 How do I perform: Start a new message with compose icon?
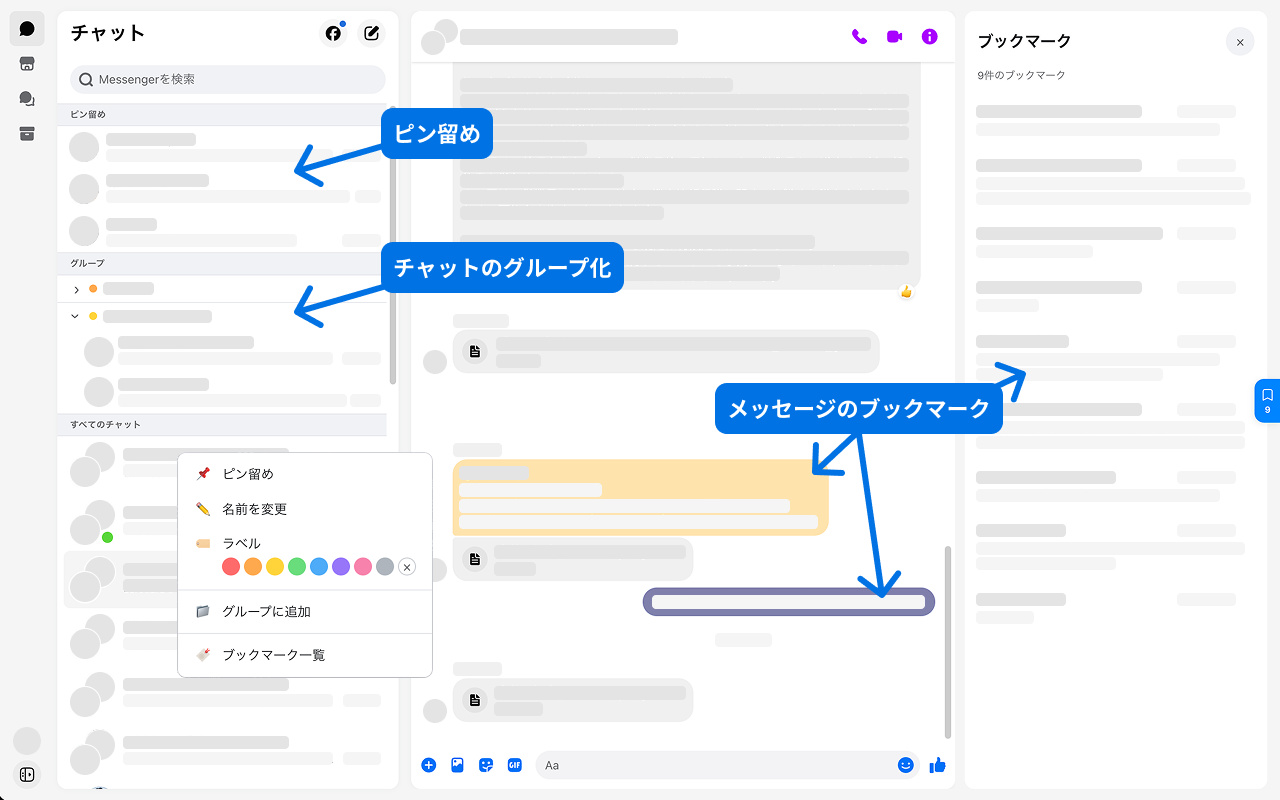pos(371,33)
